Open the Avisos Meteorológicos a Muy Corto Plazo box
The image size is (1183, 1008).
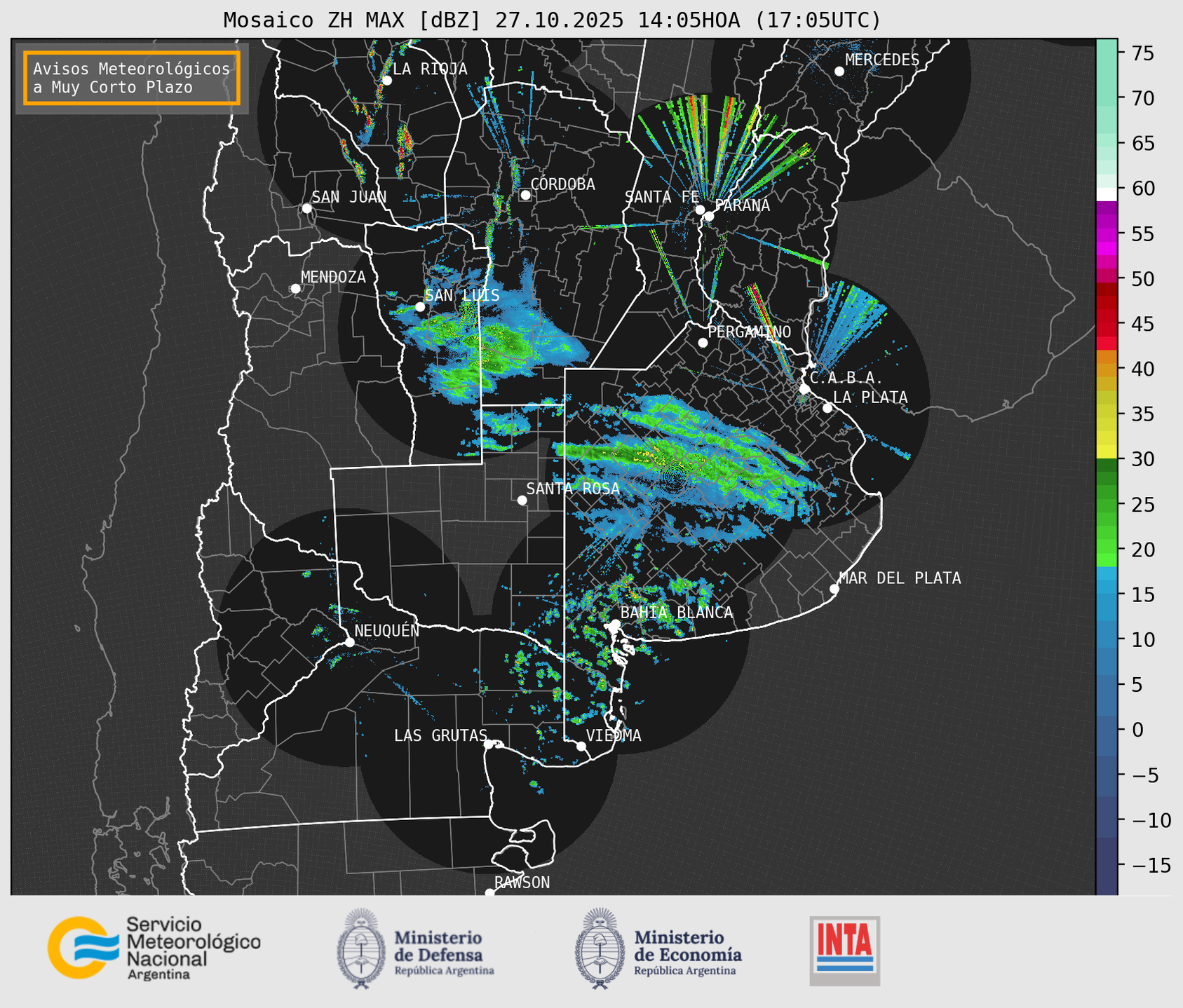tap(132, 78)
